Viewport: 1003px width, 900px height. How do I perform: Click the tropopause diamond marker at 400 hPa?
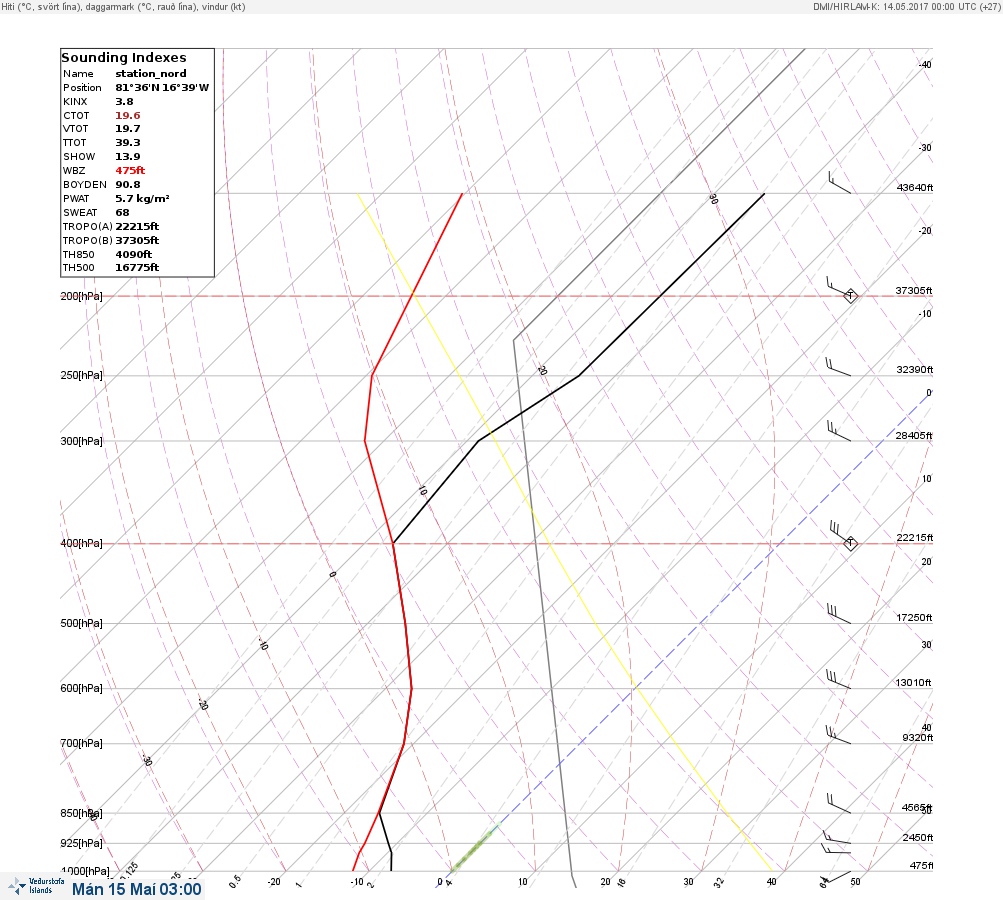point(850,543)
